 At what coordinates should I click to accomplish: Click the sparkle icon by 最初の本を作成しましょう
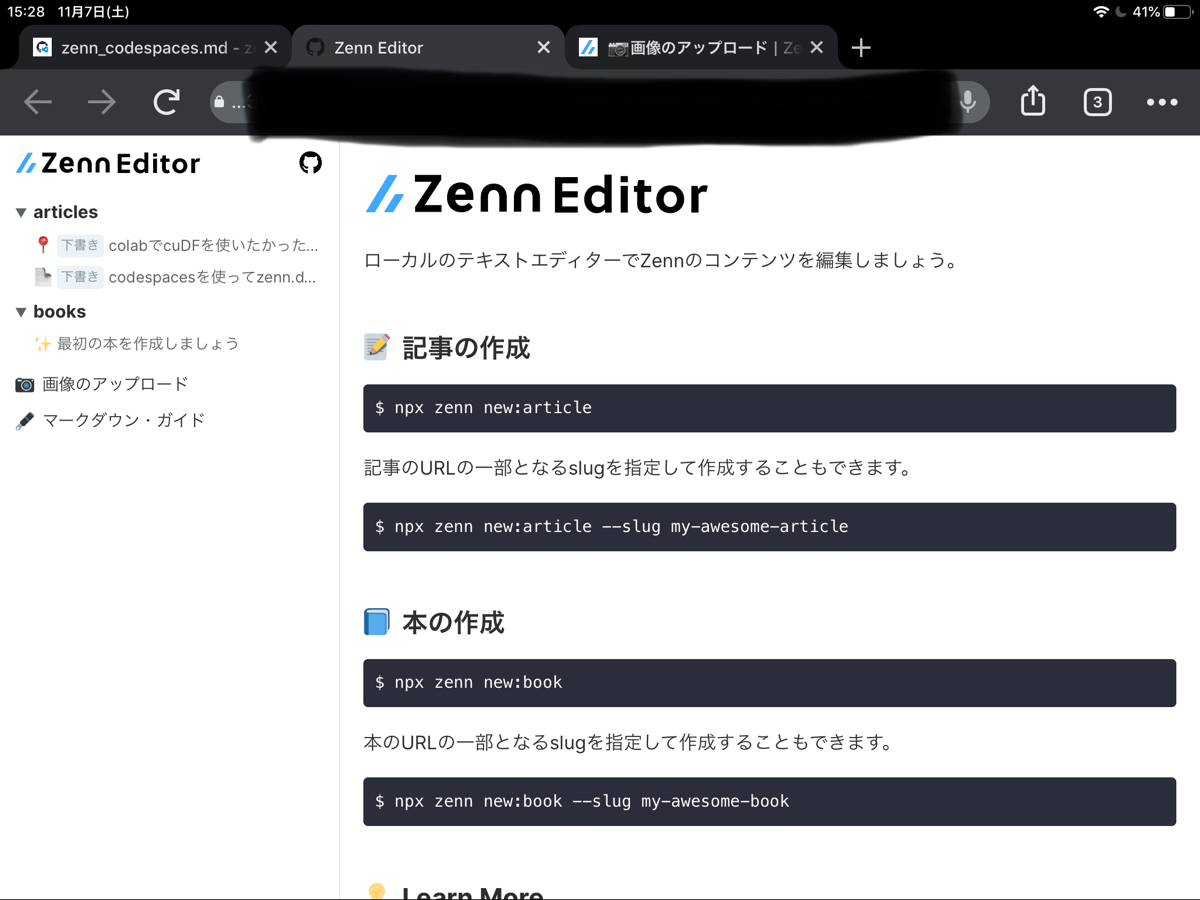click(43, 344)
